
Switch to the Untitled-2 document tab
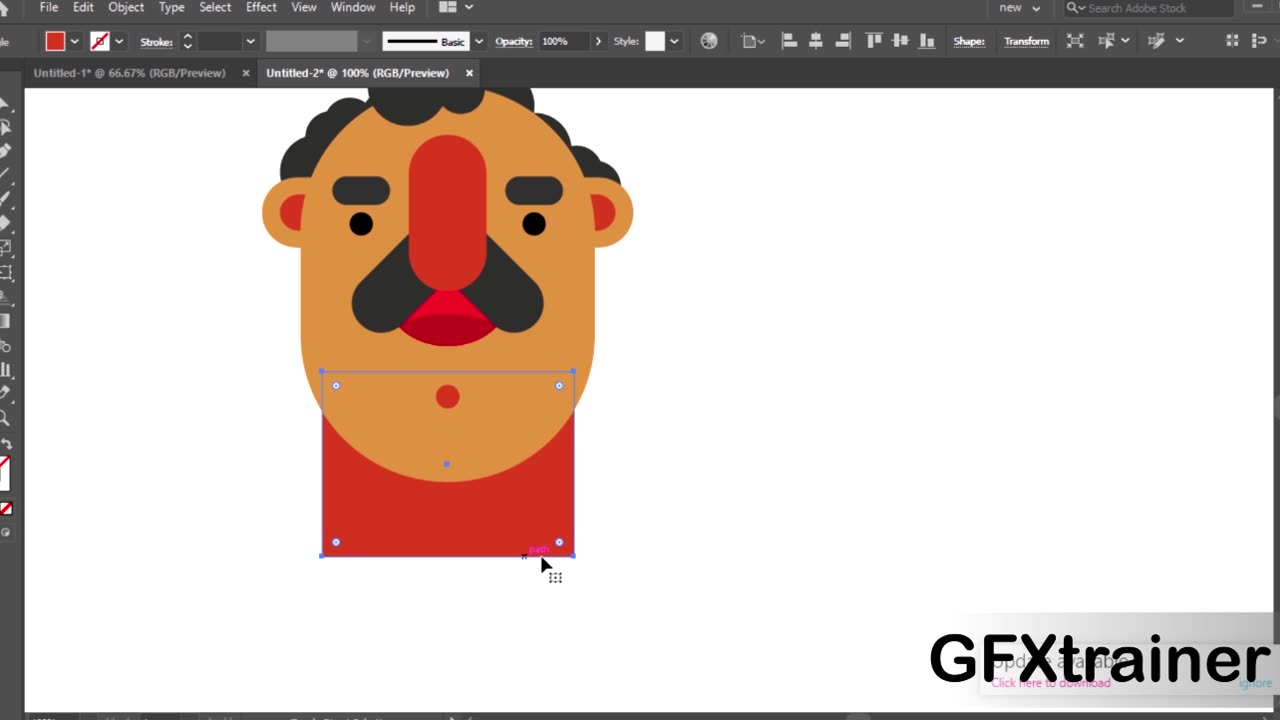(x=358, y=73)
